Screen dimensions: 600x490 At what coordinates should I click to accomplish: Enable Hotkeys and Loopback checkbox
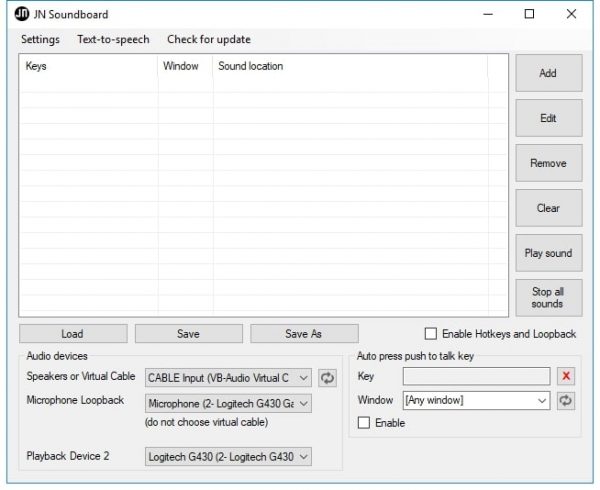coord(431,334)
